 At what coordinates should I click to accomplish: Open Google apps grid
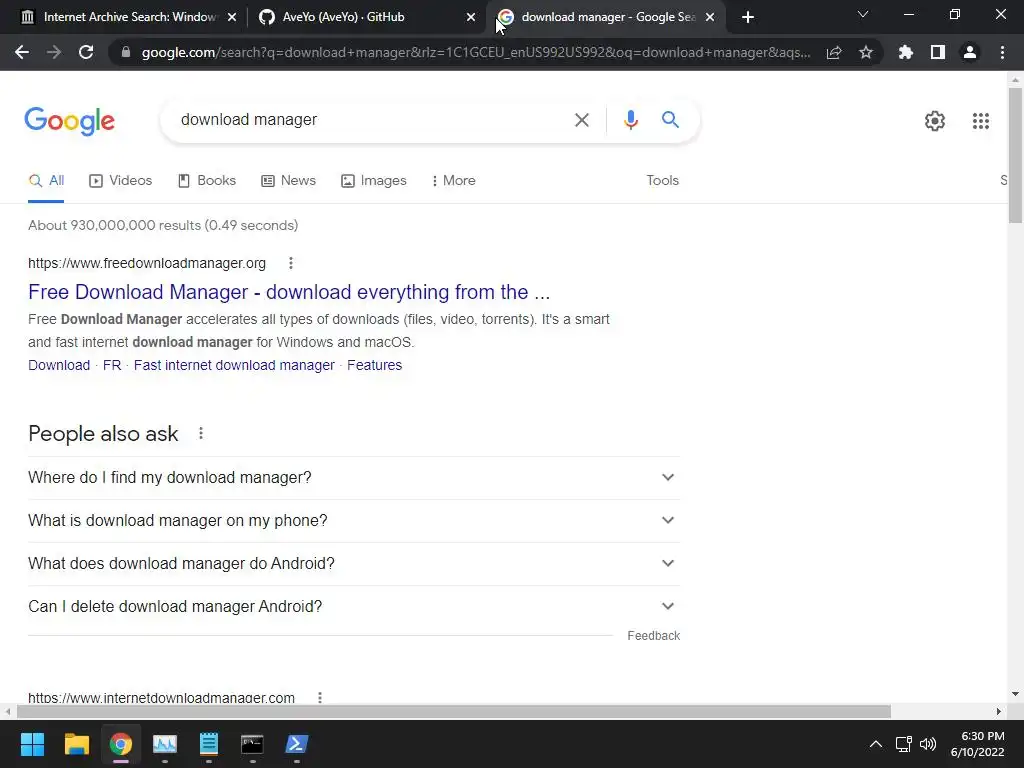980,121
